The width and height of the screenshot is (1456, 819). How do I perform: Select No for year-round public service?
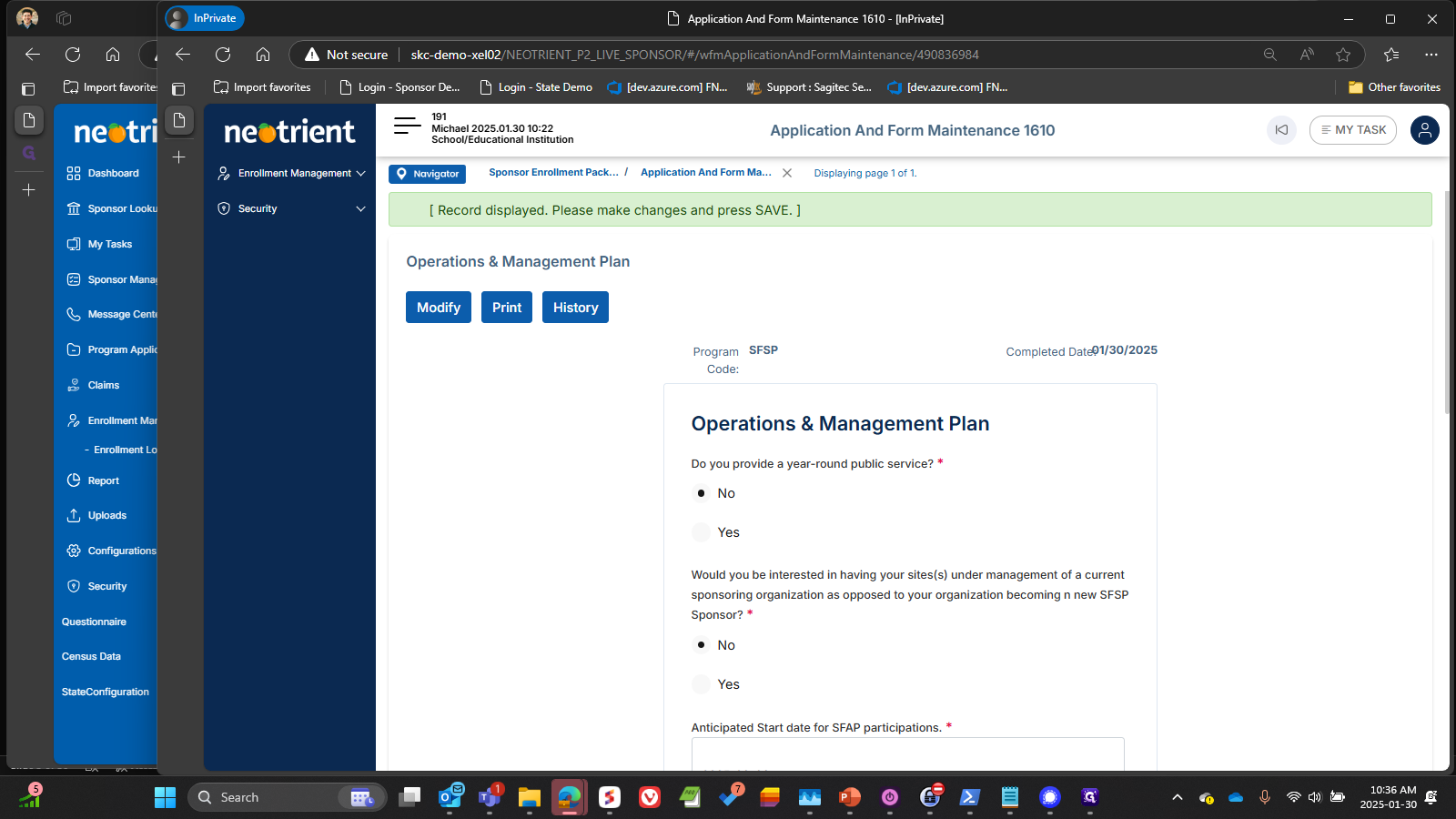click(701, 493)
